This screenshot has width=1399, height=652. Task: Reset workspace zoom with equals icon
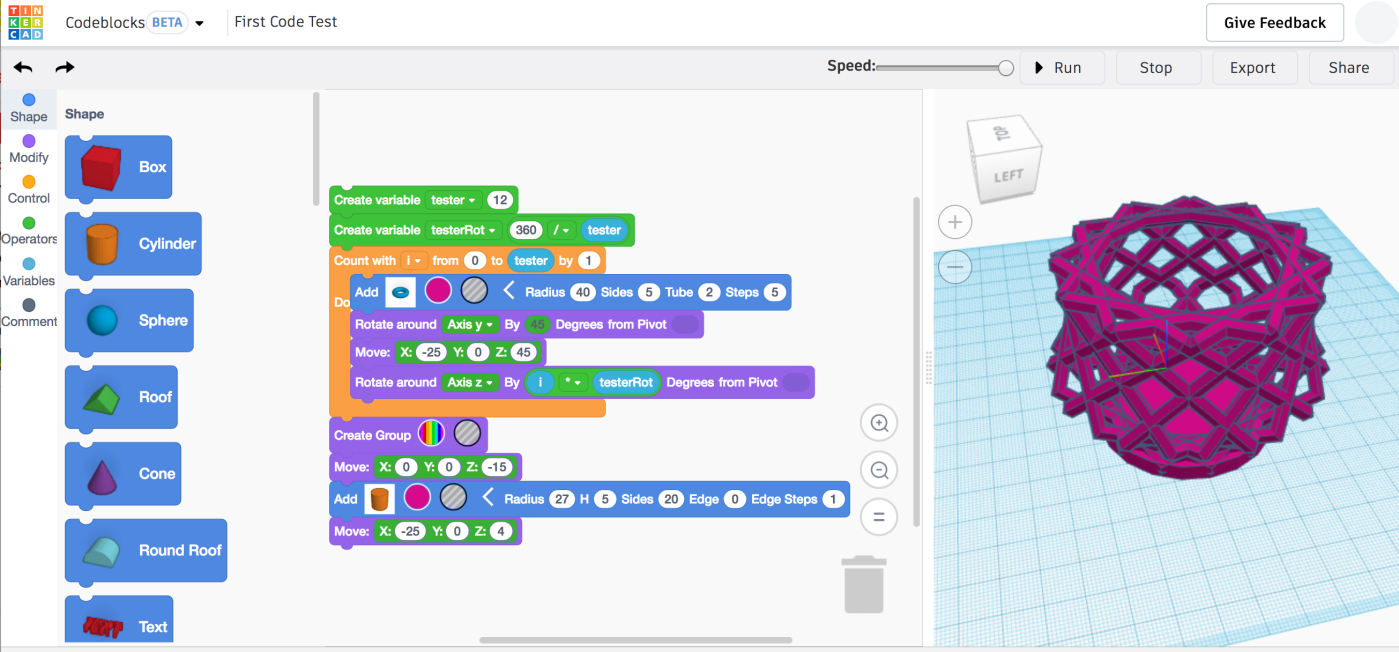879,517
